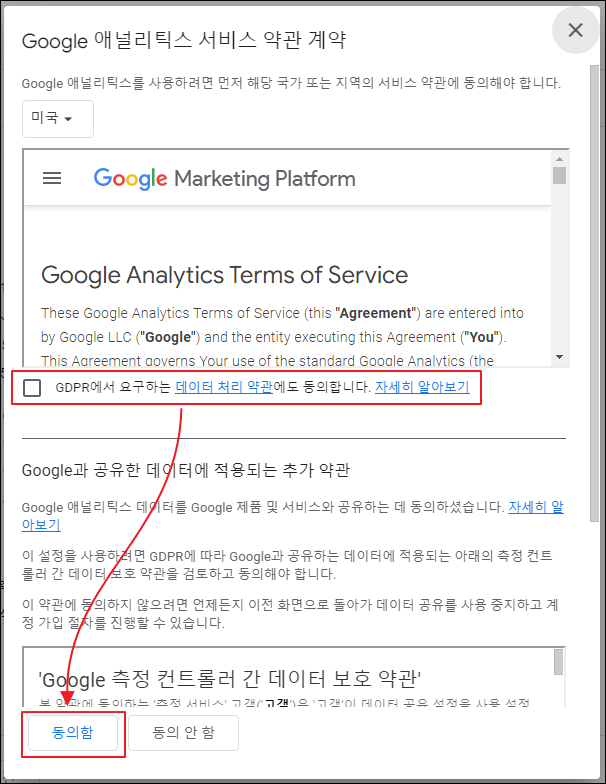606x784 pixels.
Task: Open 자세히 알아보기 link in additional terms section
Action: click(x=536, y=507)
